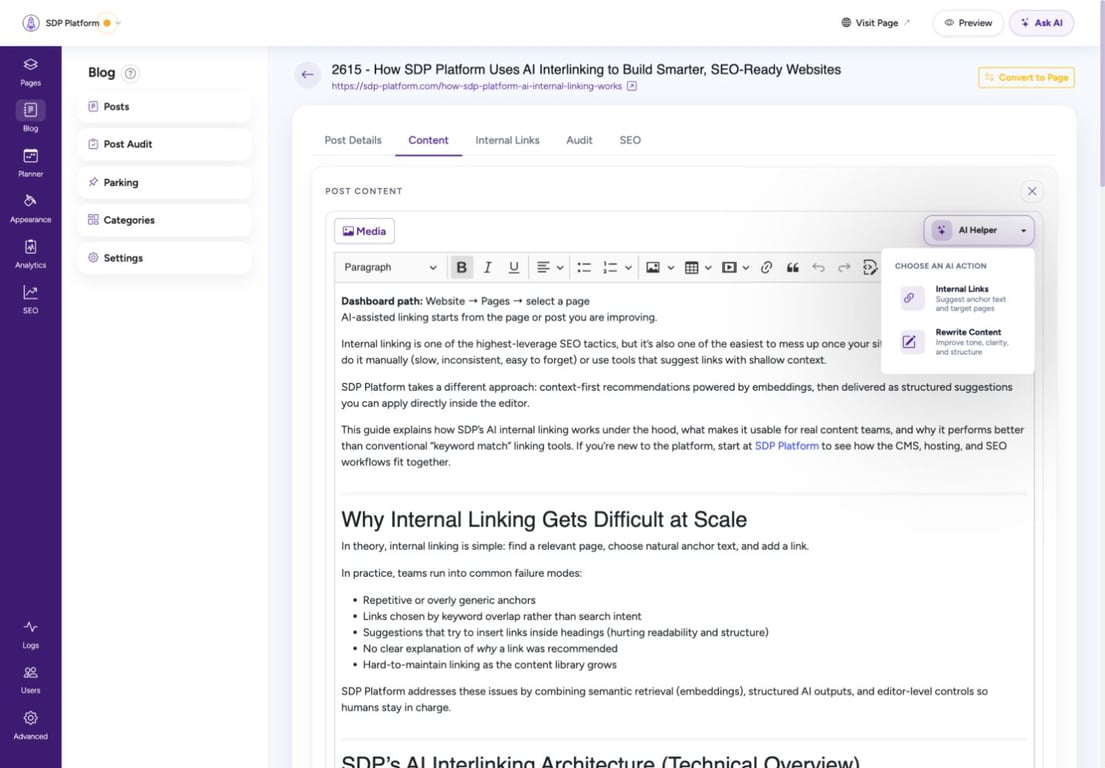Screen dimensions: 1105x768
Task: Click the "Dashboard path:" text in the editor
Action: (x=381, y=301)
